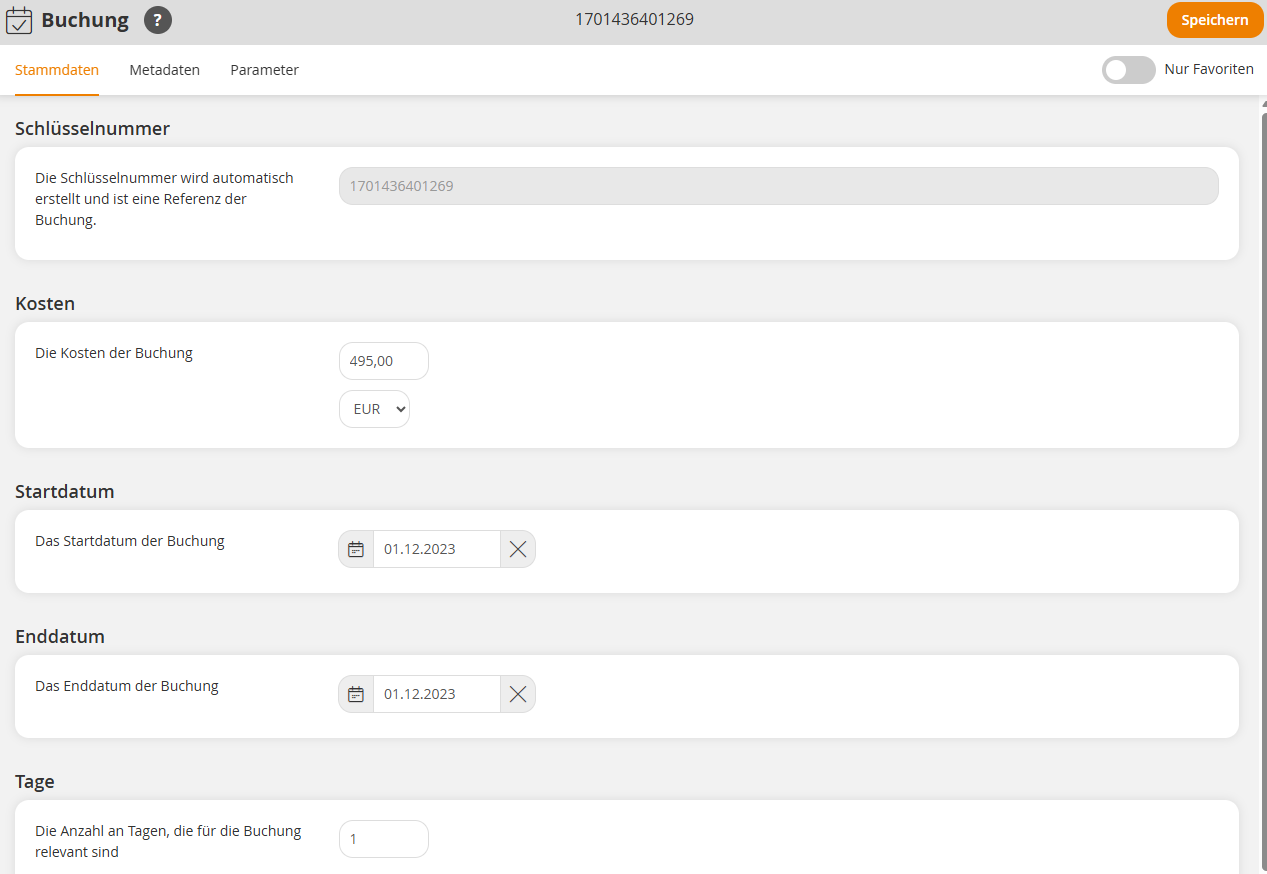The image size is (1267, 874).
Task: Open the Startdatum calendar picker icon
Action: (x=356, y=549)
